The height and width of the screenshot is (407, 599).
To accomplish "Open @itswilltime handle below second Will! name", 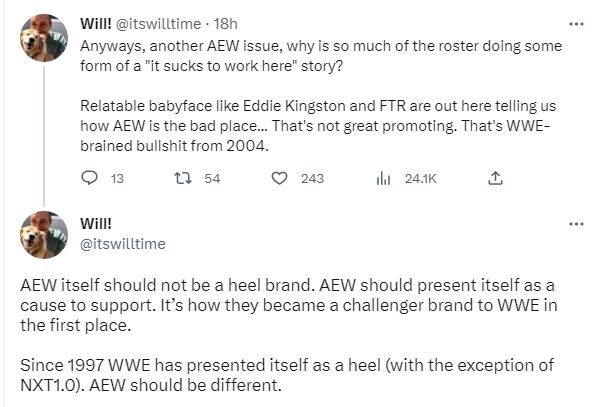I will [x=123, y=244].
